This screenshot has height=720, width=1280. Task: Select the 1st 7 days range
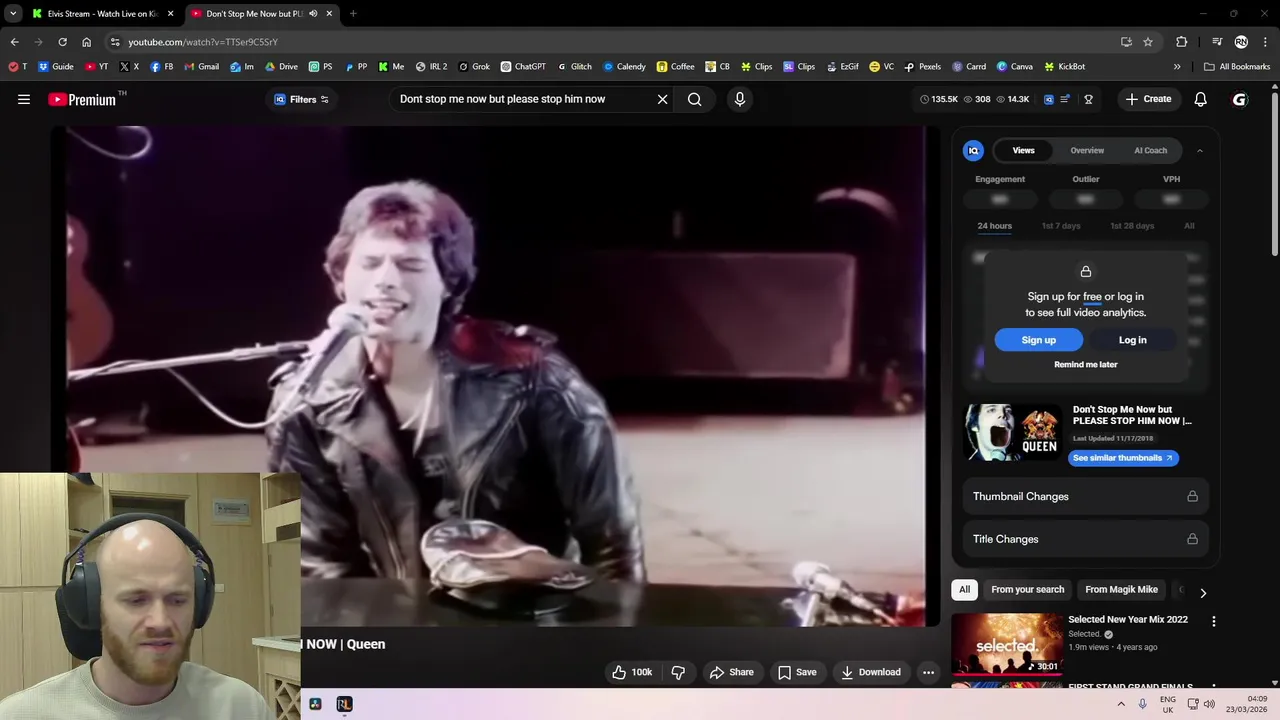1061,226
